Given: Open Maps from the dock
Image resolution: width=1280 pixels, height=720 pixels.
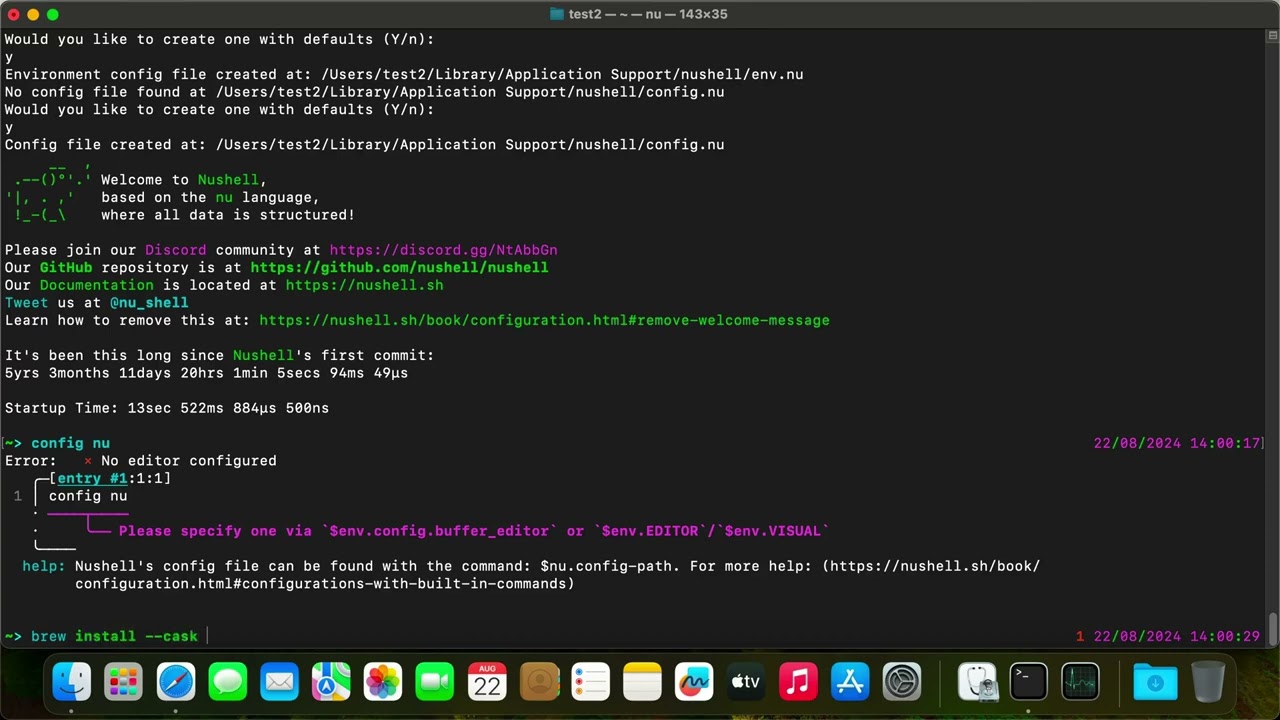Looking at the screenshot, I should 331,682.
